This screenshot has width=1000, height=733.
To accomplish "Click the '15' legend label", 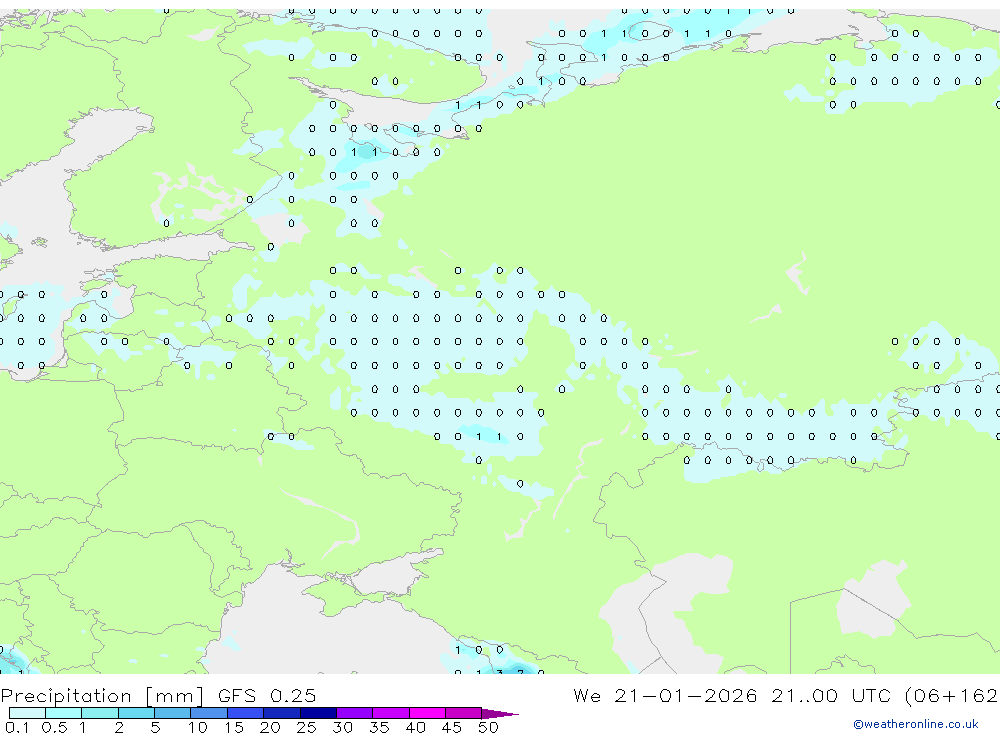I will [x=234, y=727].
